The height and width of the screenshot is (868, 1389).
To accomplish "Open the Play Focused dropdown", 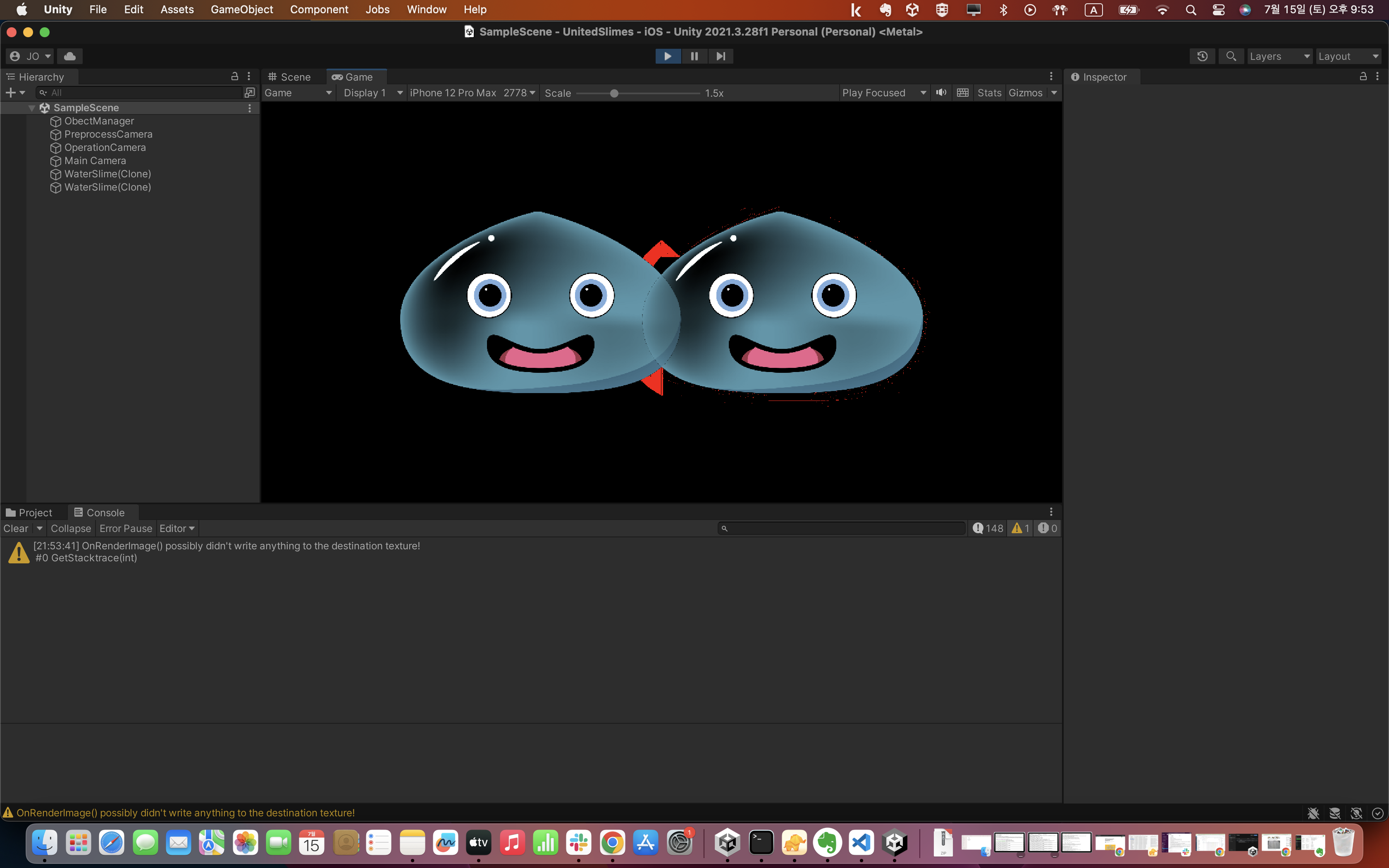I will 883,93.
